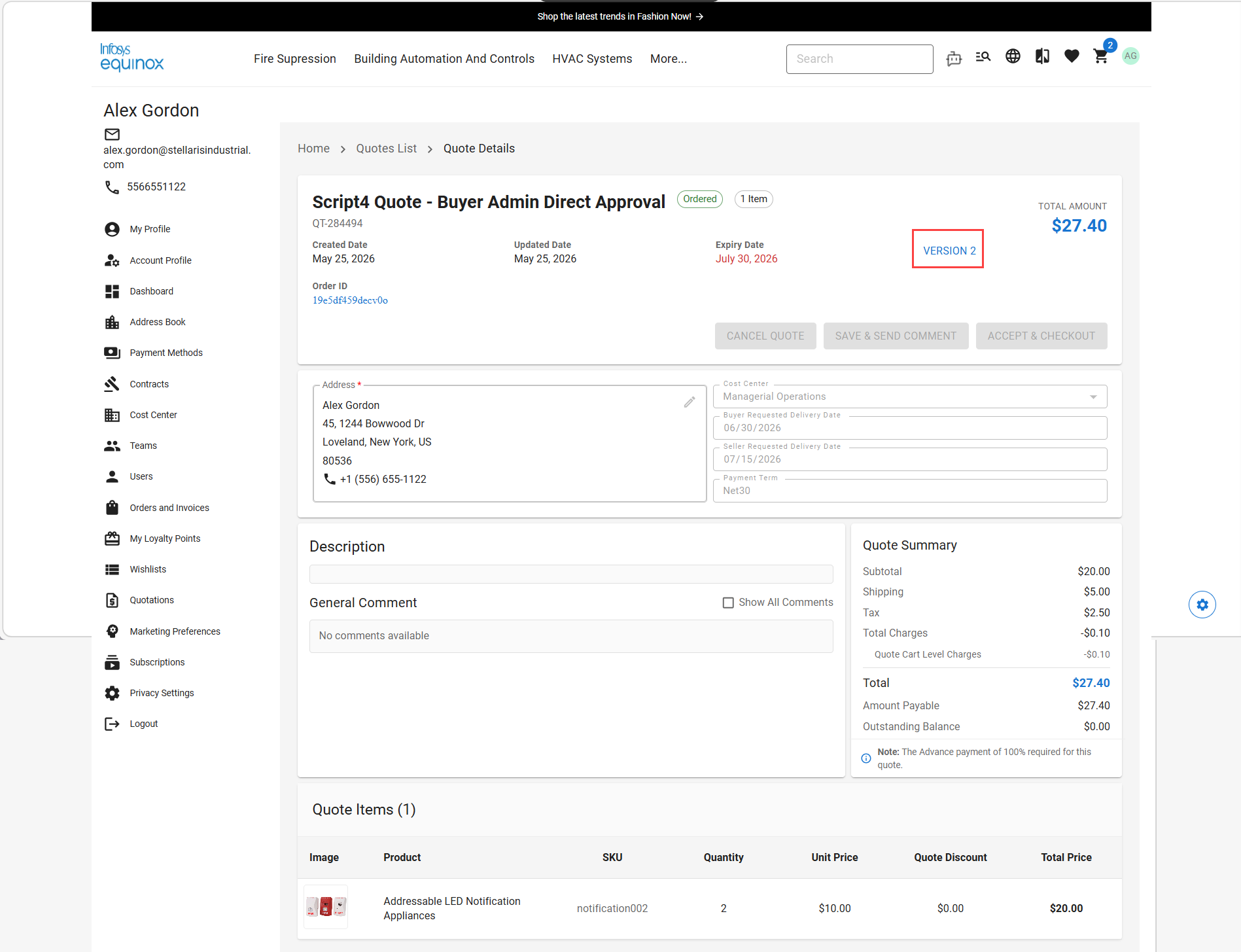1241x952 pixels.
Task: Edit address using the pencil icon
Action: pos(690,402)
